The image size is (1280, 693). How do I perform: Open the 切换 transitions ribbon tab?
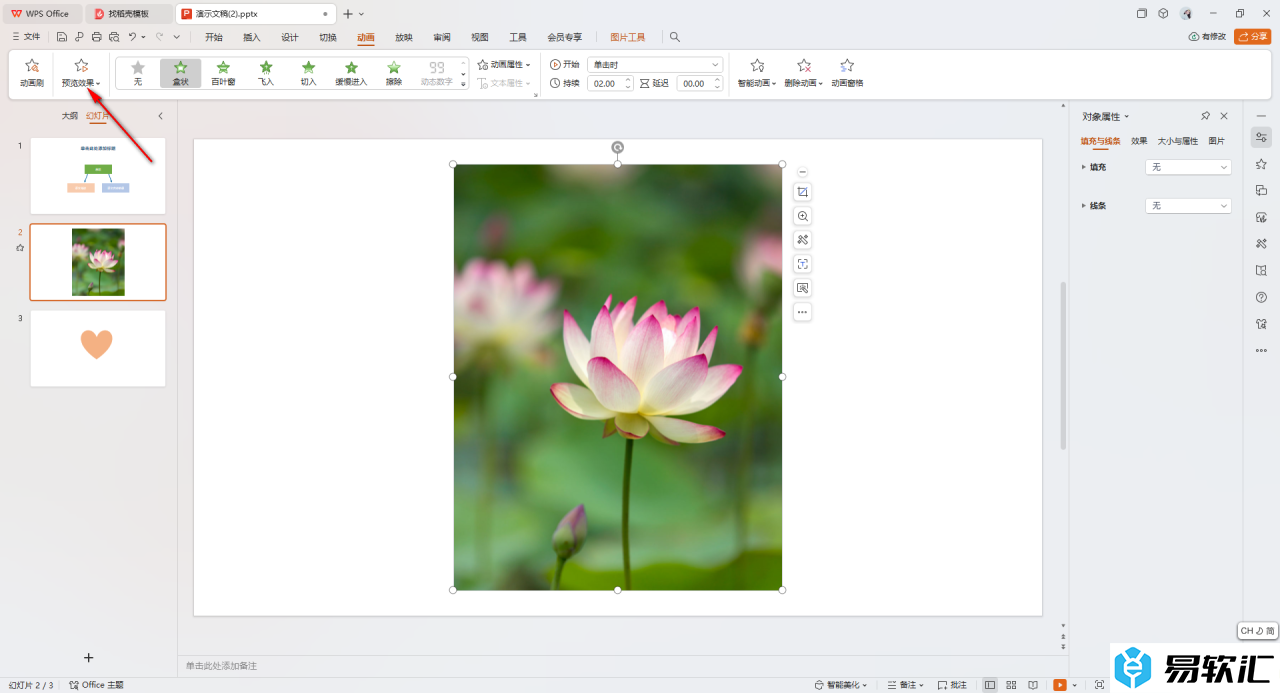(328, 37)
